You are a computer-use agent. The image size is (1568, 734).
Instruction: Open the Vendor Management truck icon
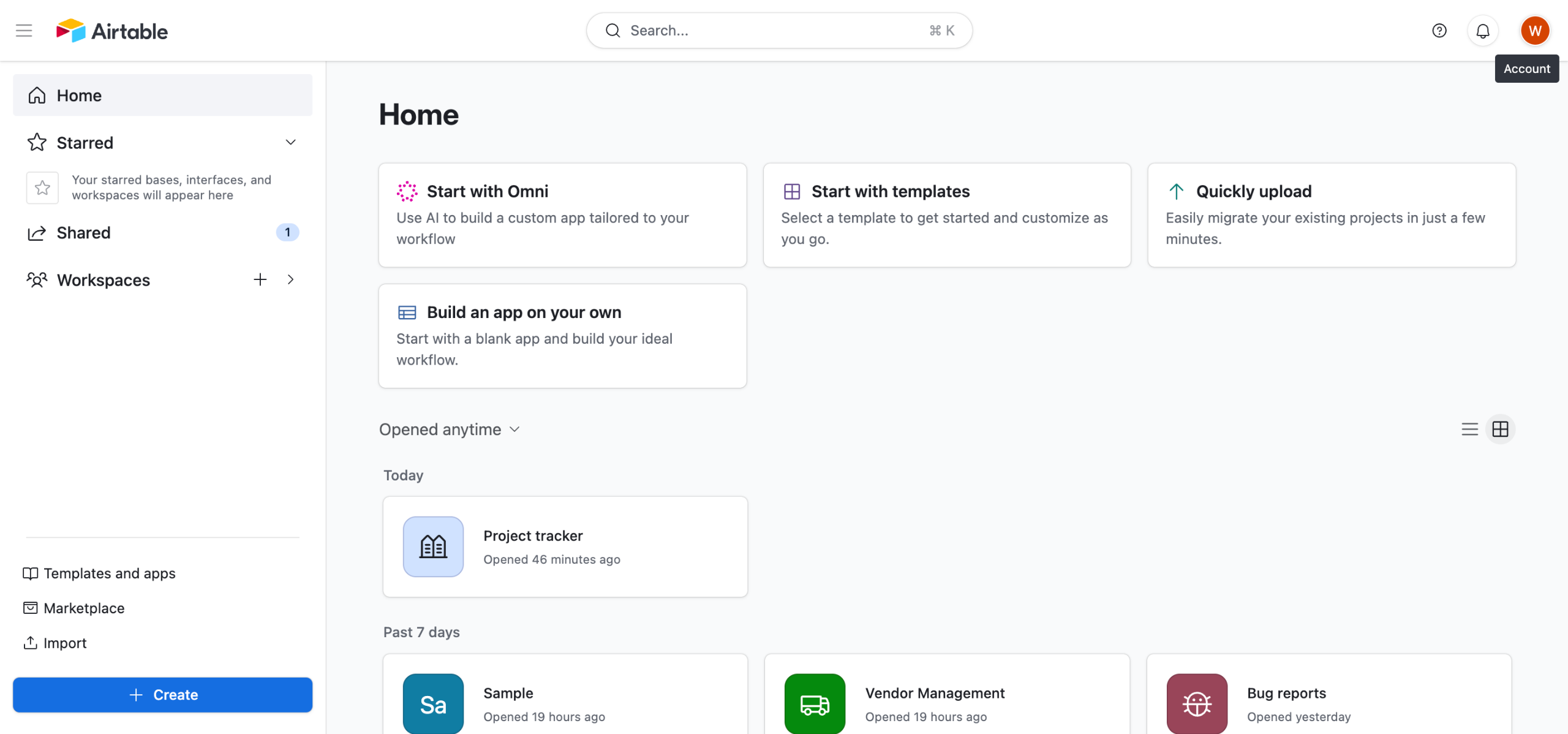(x=815, y=703)
